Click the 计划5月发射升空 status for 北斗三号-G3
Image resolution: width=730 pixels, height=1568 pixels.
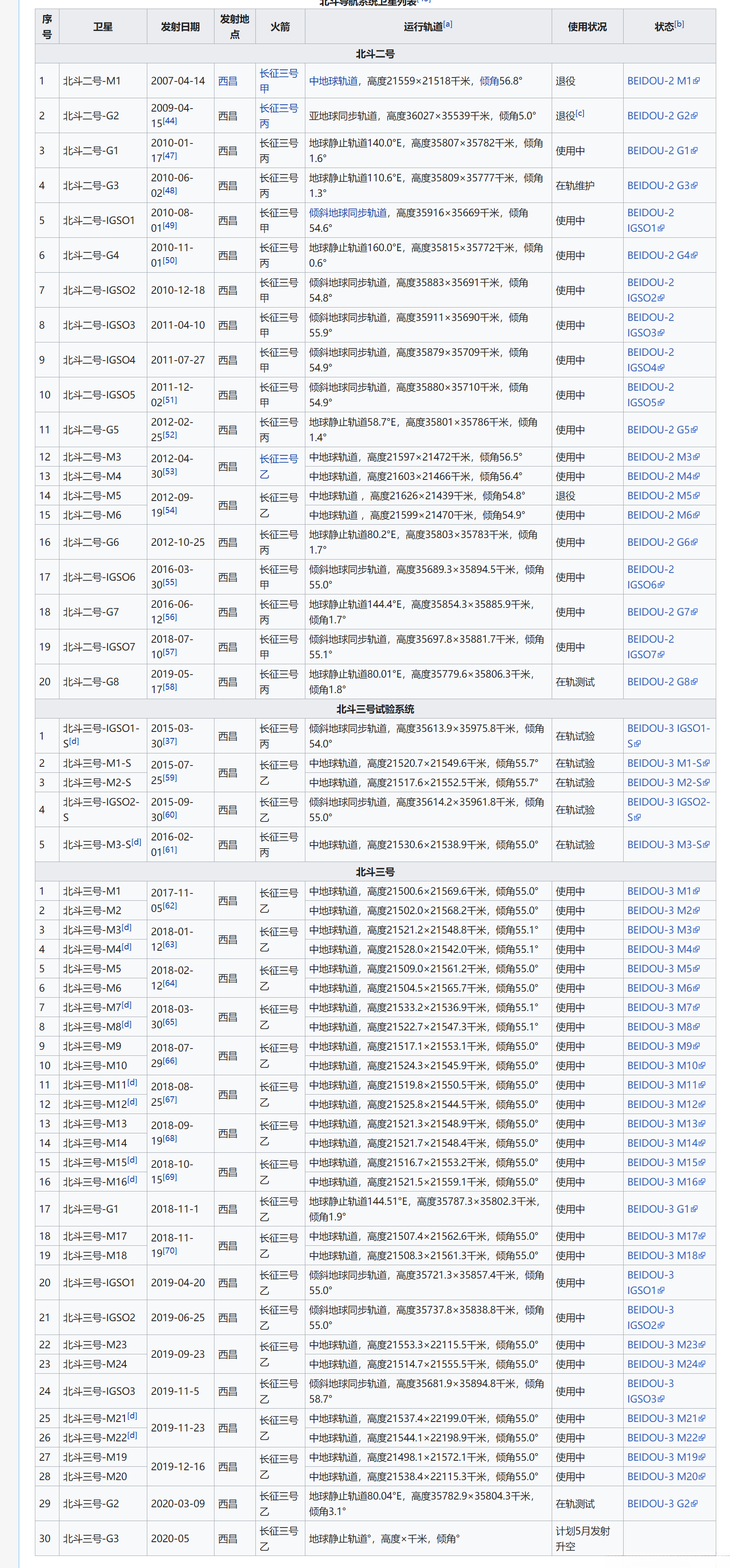(583, 1539)
